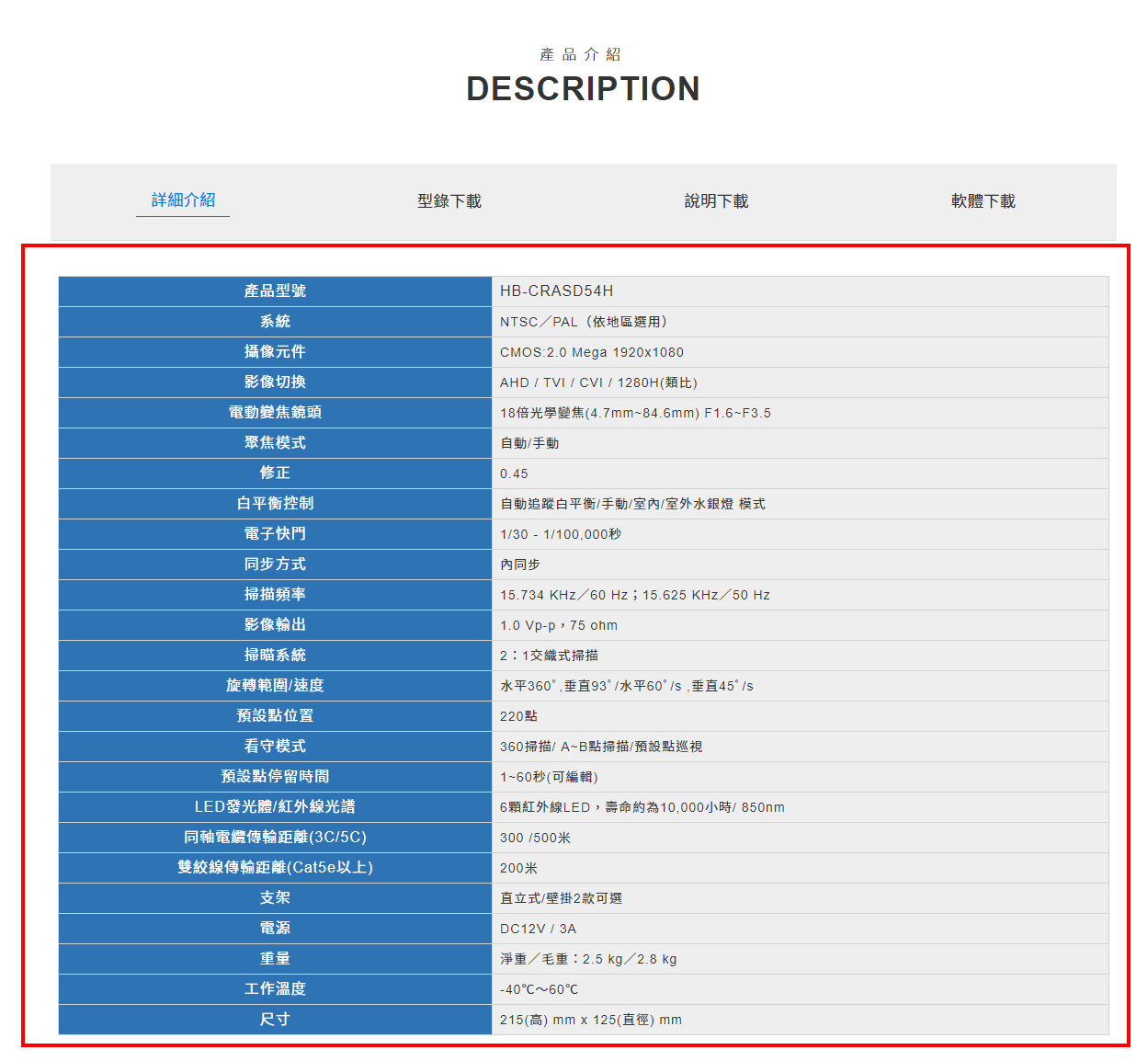Switch to the 說明下載 tab
This screenshot has height=1061, width=1148.
[x=716, y=201]
